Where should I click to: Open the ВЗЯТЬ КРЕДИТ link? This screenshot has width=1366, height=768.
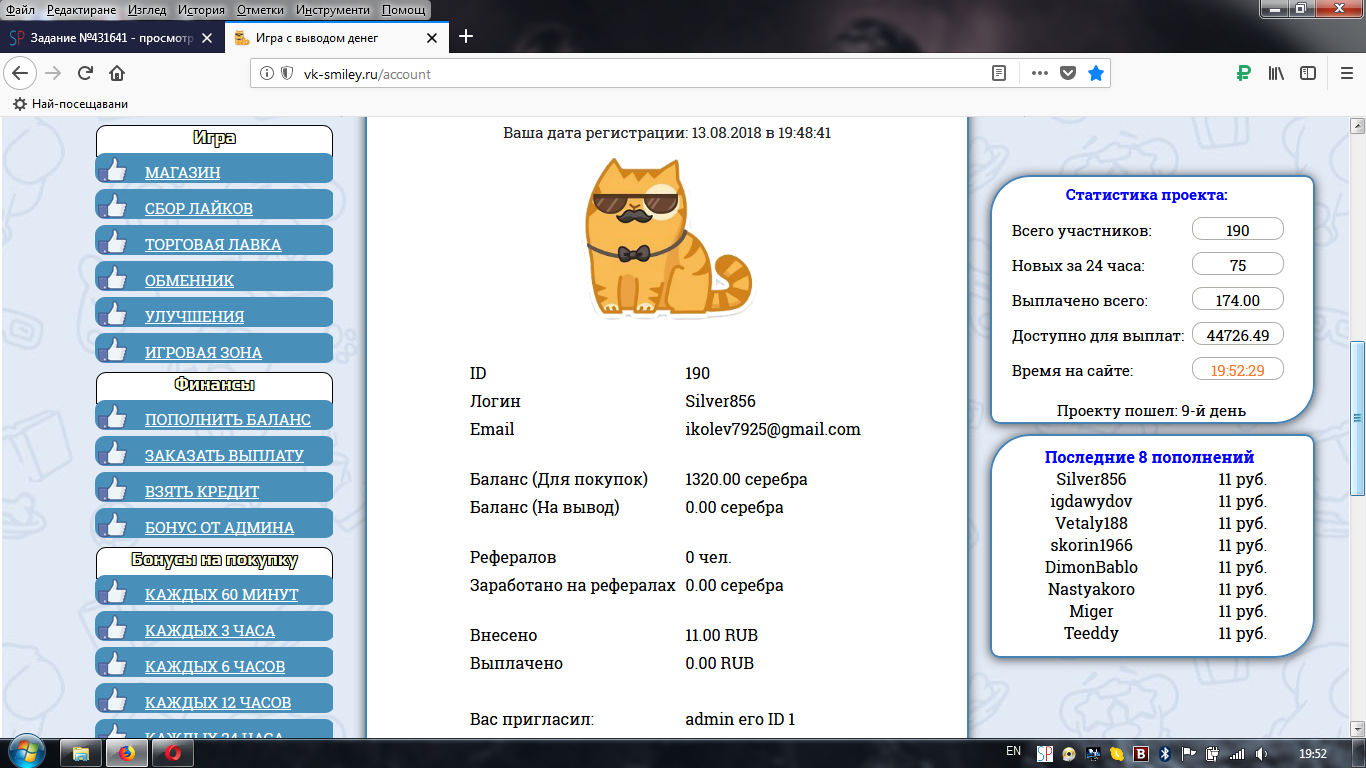[202, 491]
